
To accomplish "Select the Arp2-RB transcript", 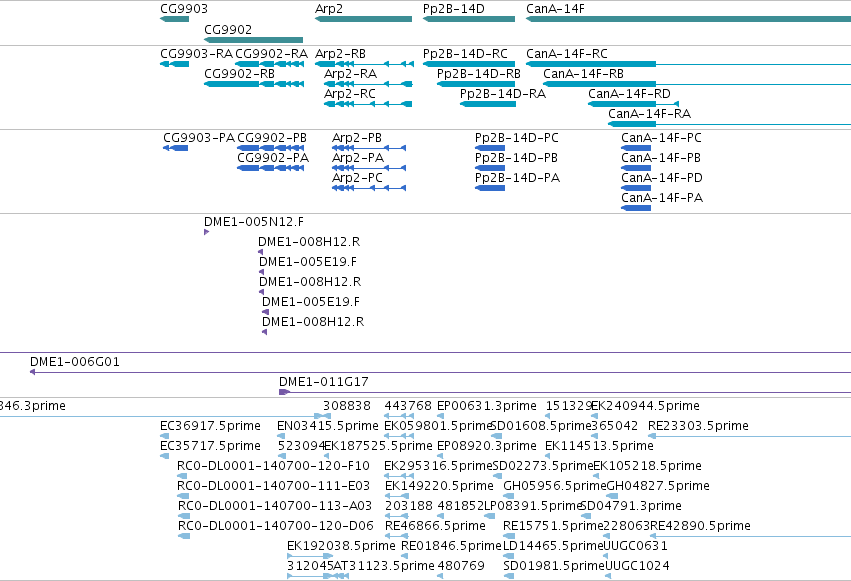I will tap(364, 64).
